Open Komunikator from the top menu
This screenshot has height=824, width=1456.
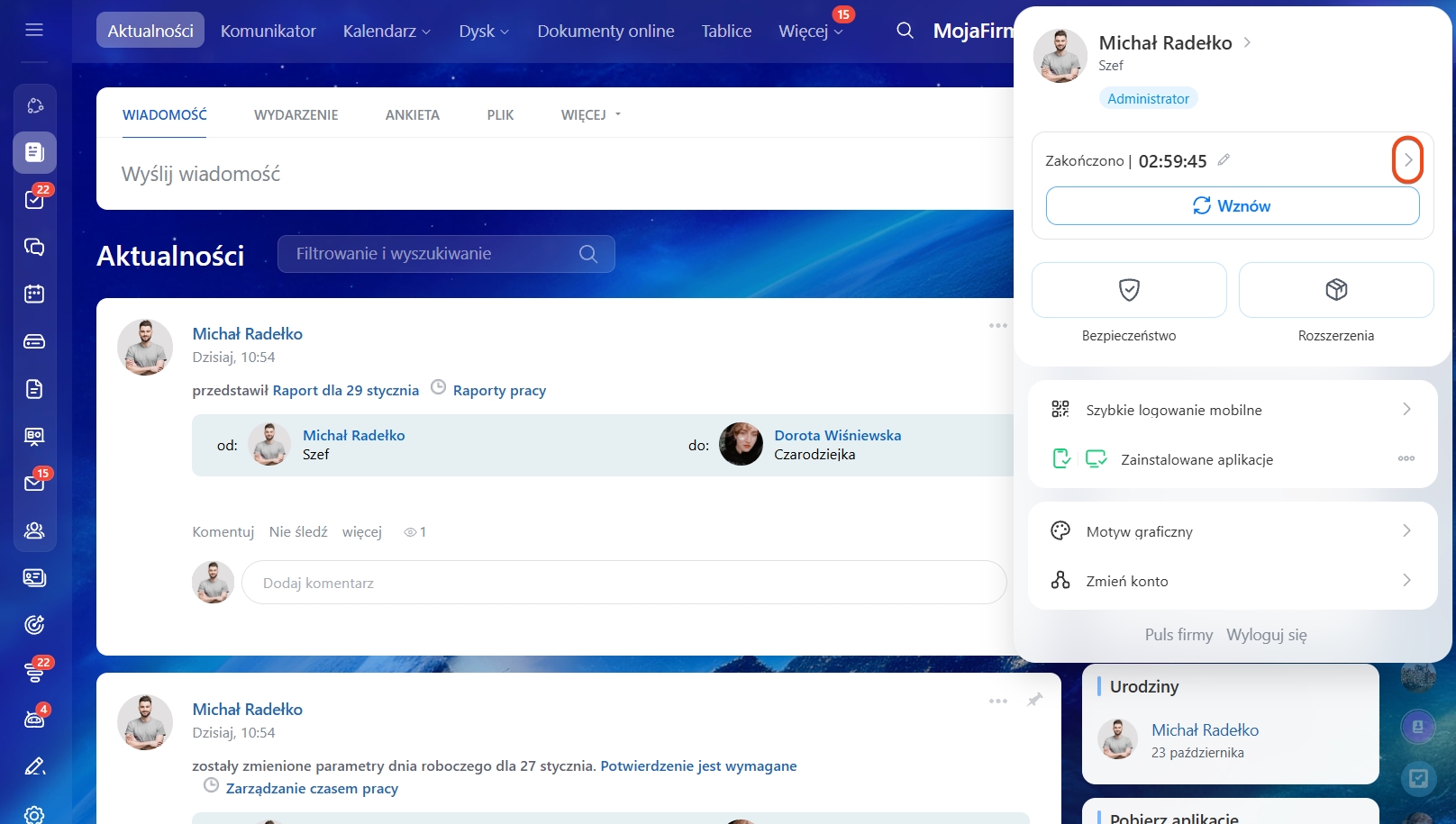[268, 31]
